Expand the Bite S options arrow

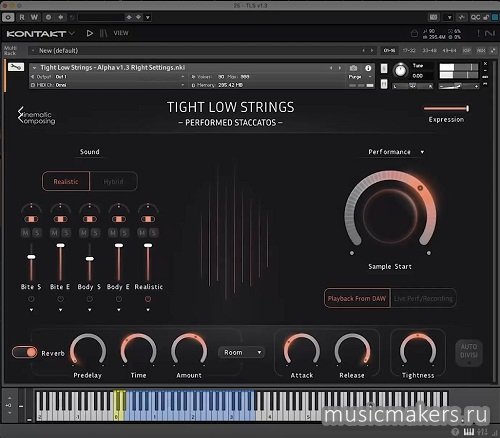tap(31, 310)
